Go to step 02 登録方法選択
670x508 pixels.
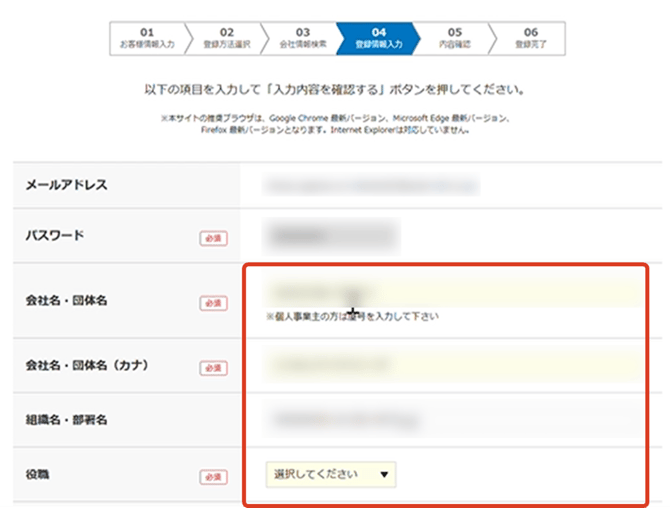[x=226, y=38]
